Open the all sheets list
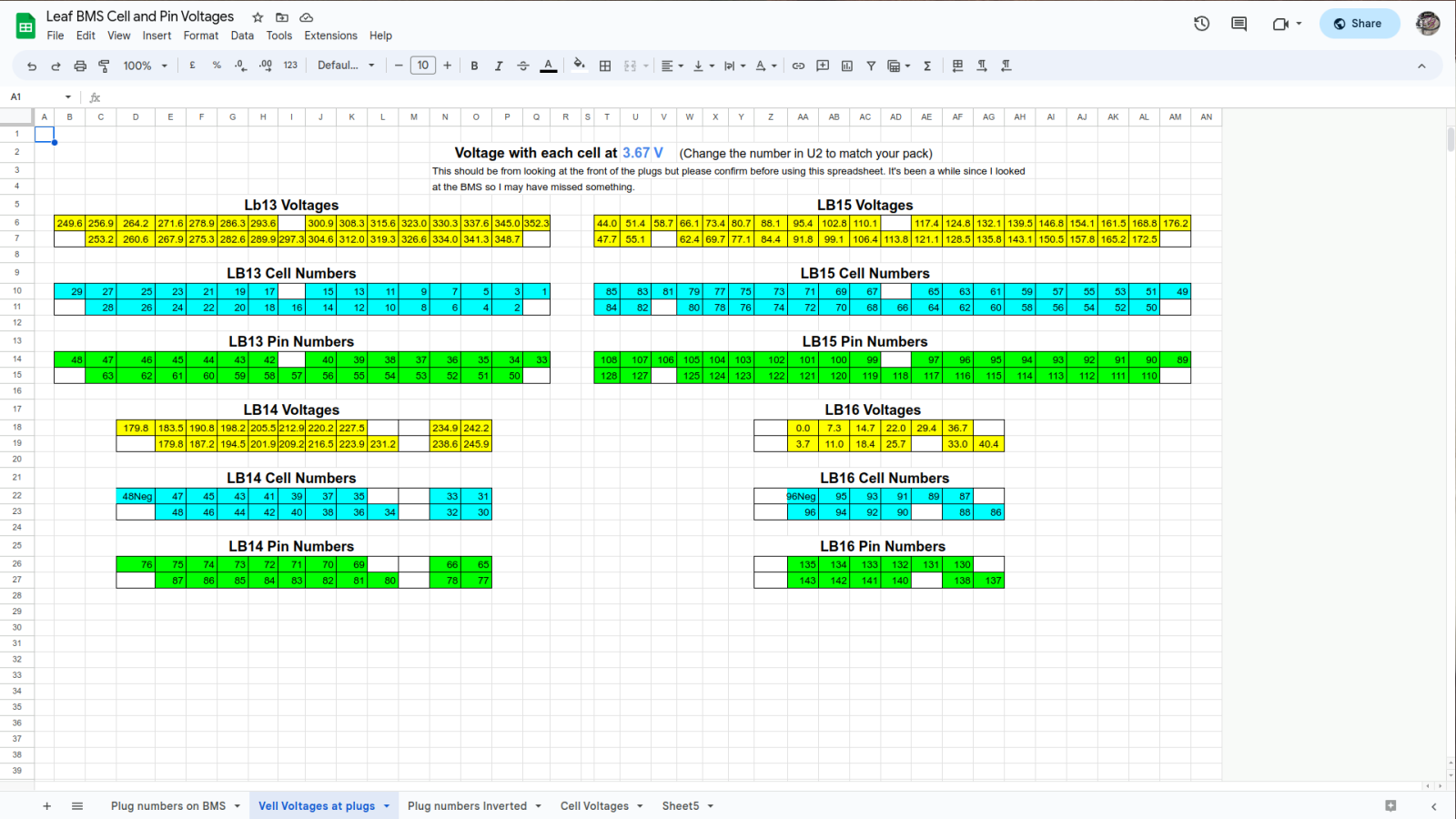This screenshot has width=1456, height=819. pyautogui.click(x=77, y=805)
